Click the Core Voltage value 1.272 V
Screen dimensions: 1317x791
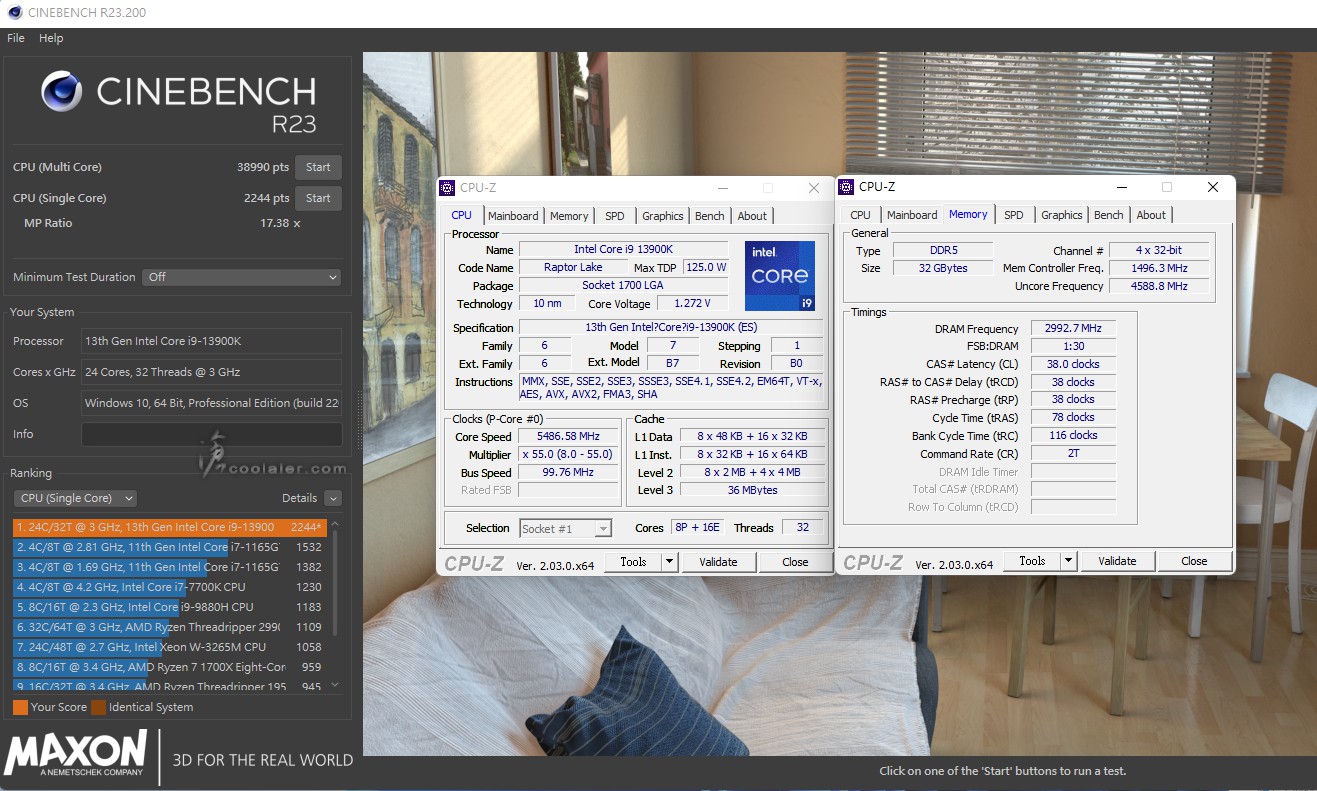691,303
